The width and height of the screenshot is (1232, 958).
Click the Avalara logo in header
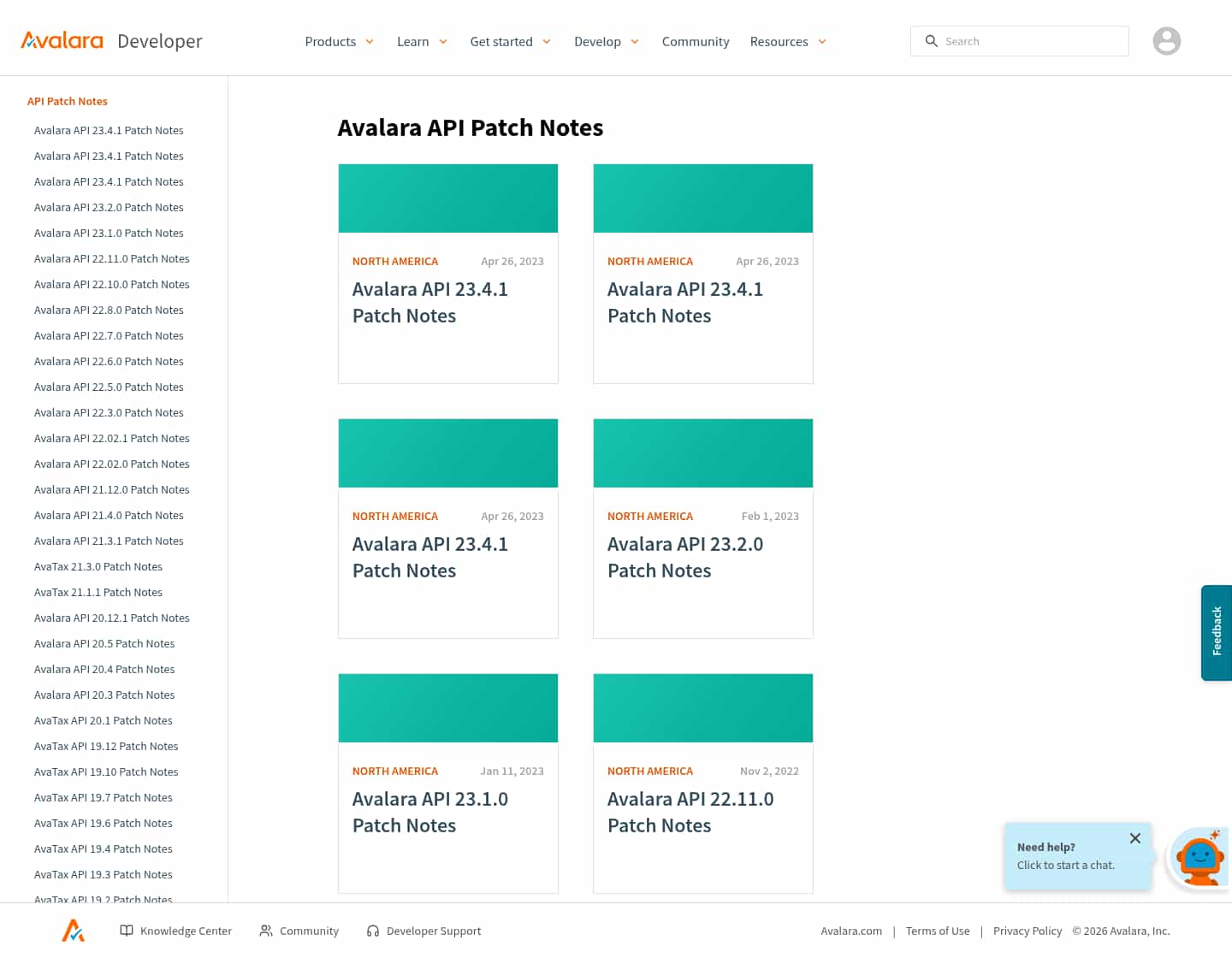pos(62,41)
